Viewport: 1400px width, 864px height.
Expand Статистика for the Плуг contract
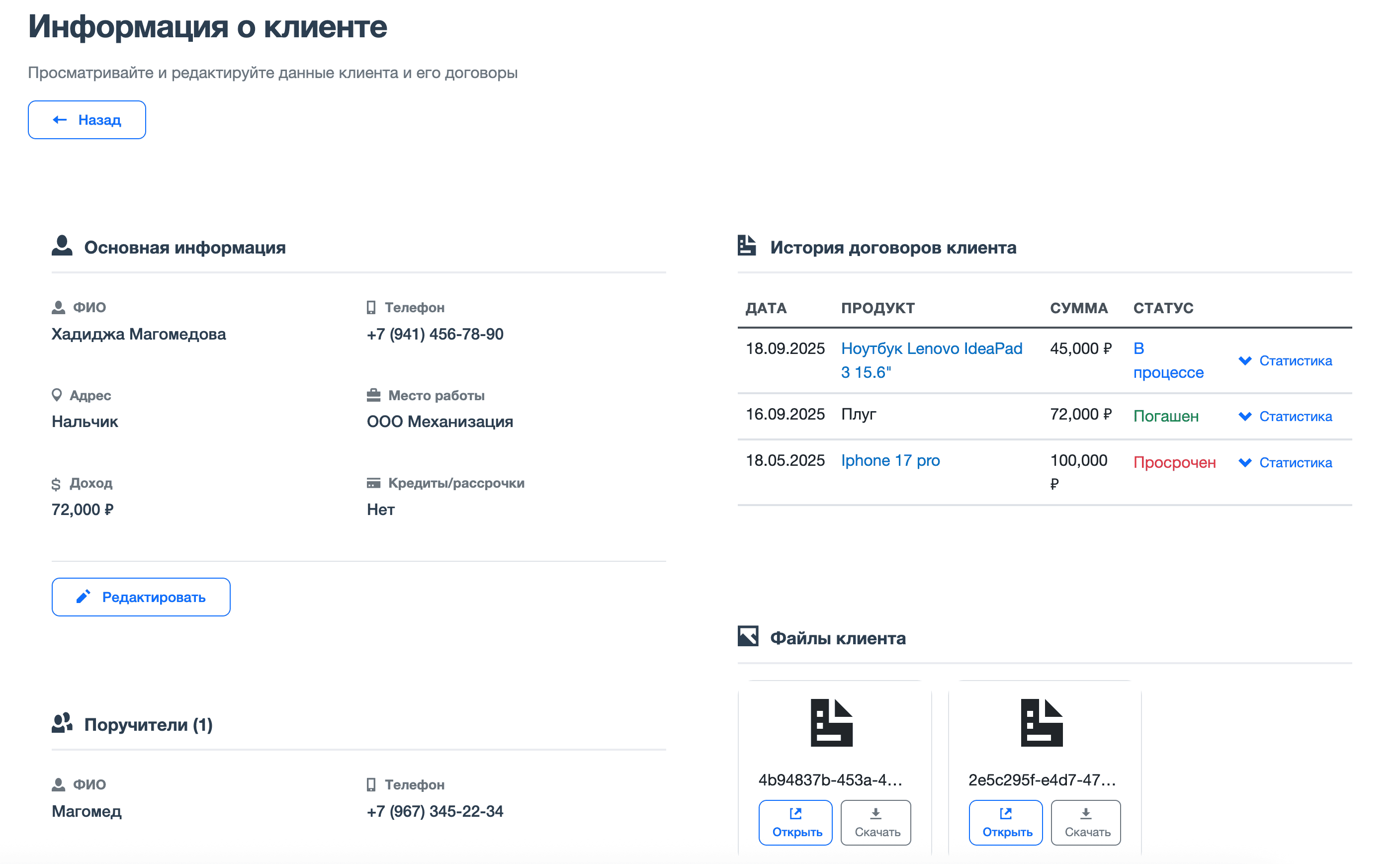coord(1285,416)
